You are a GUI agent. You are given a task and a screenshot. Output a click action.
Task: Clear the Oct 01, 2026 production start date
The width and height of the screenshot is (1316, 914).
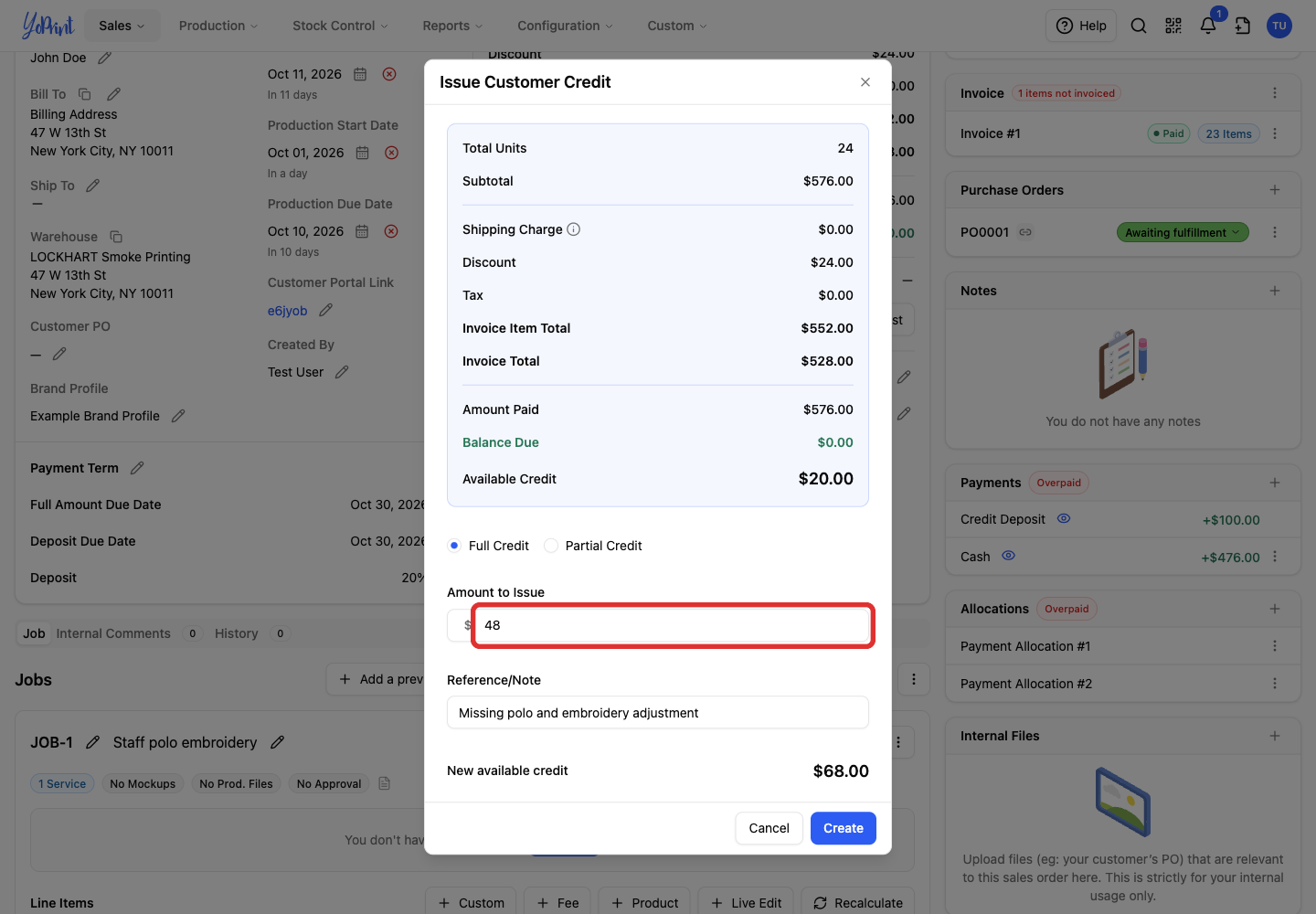click(391, 153)
